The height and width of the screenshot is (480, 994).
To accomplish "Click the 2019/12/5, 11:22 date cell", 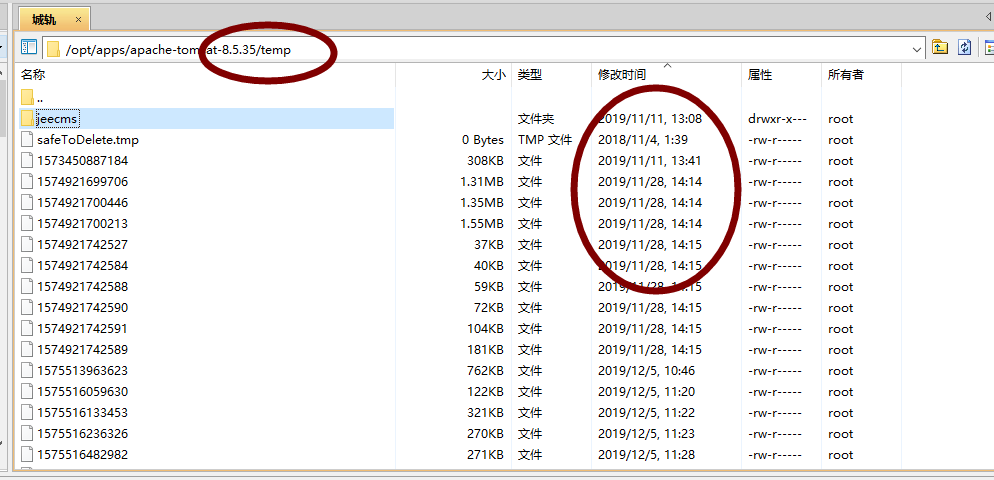I will click(647, 413).
